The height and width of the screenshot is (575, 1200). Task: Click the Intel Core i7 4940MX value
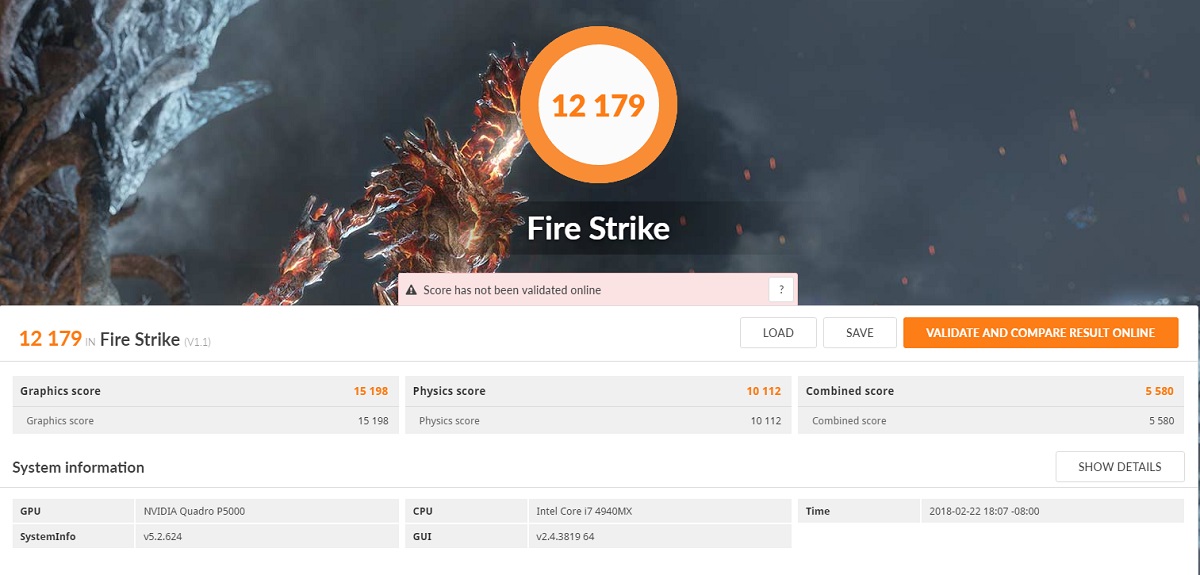pos(584,511)
